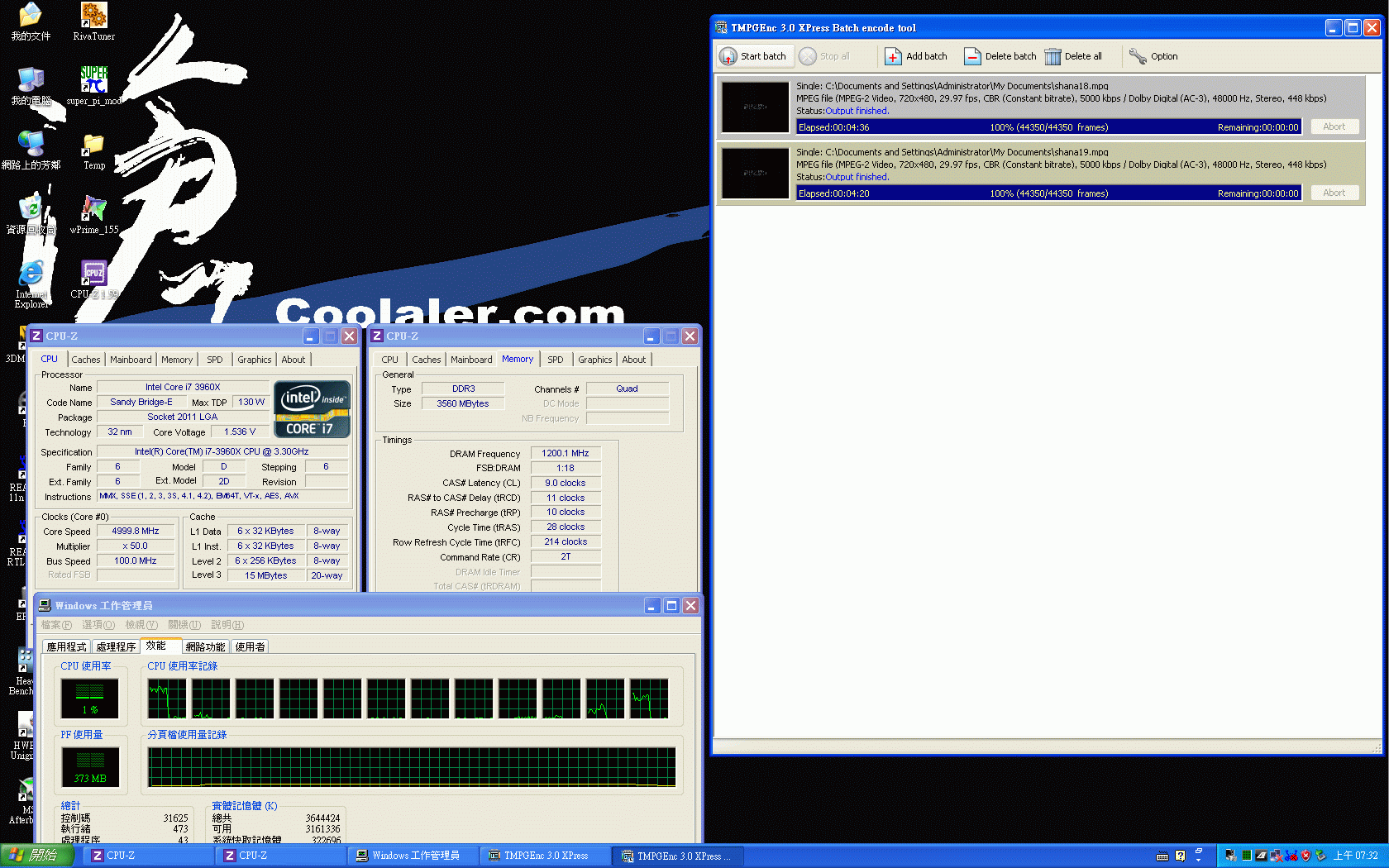Open Graphics tab in right CPU-Z window
Viewport: 1389px width, 868px height.
[594, 360]
